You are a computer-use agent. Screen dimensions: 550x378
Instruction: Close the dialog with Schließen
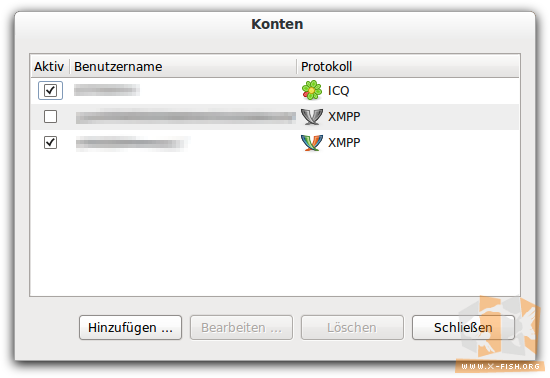[463, 328]
